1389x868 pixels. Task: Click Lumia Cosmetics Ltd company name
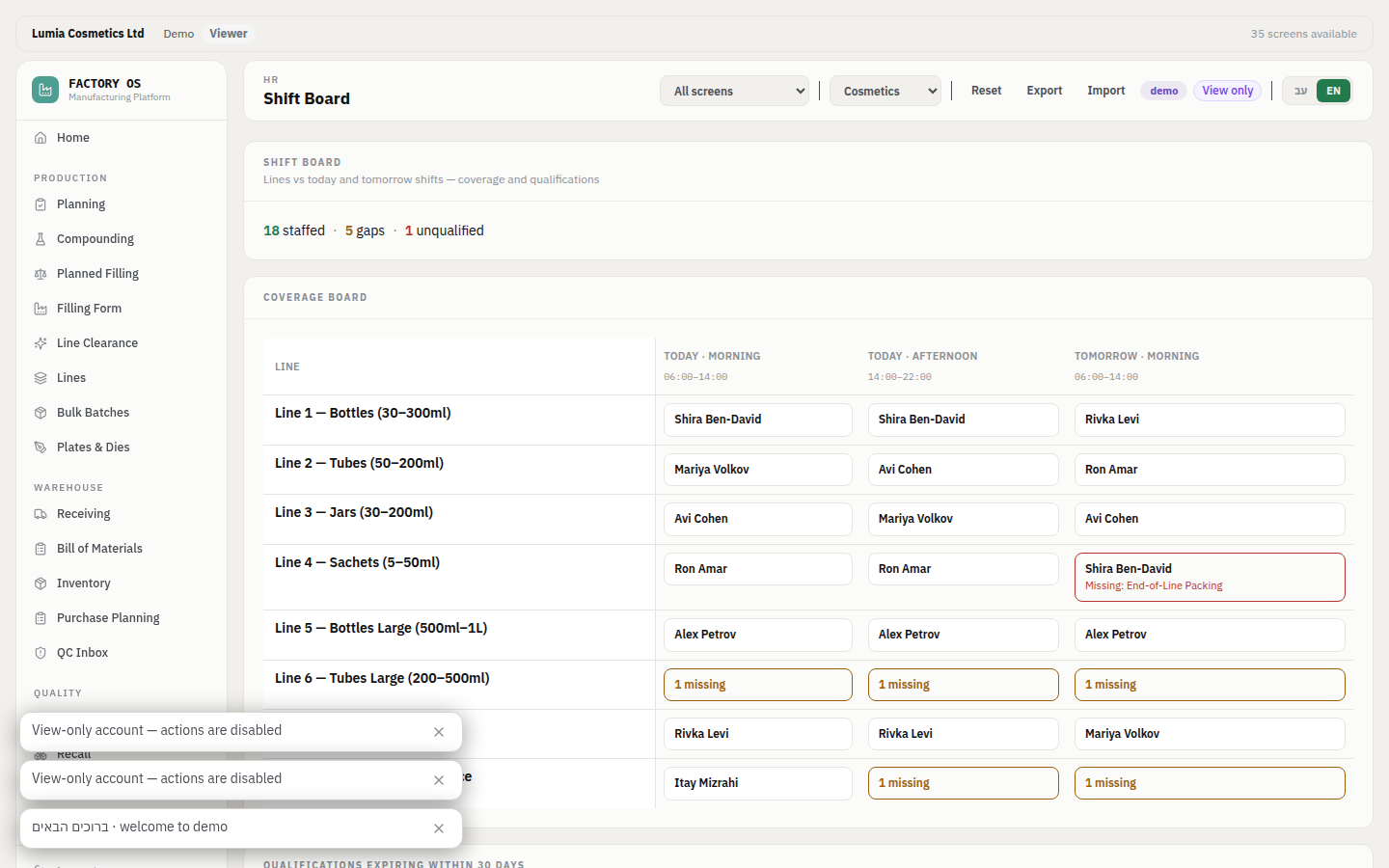88,34
